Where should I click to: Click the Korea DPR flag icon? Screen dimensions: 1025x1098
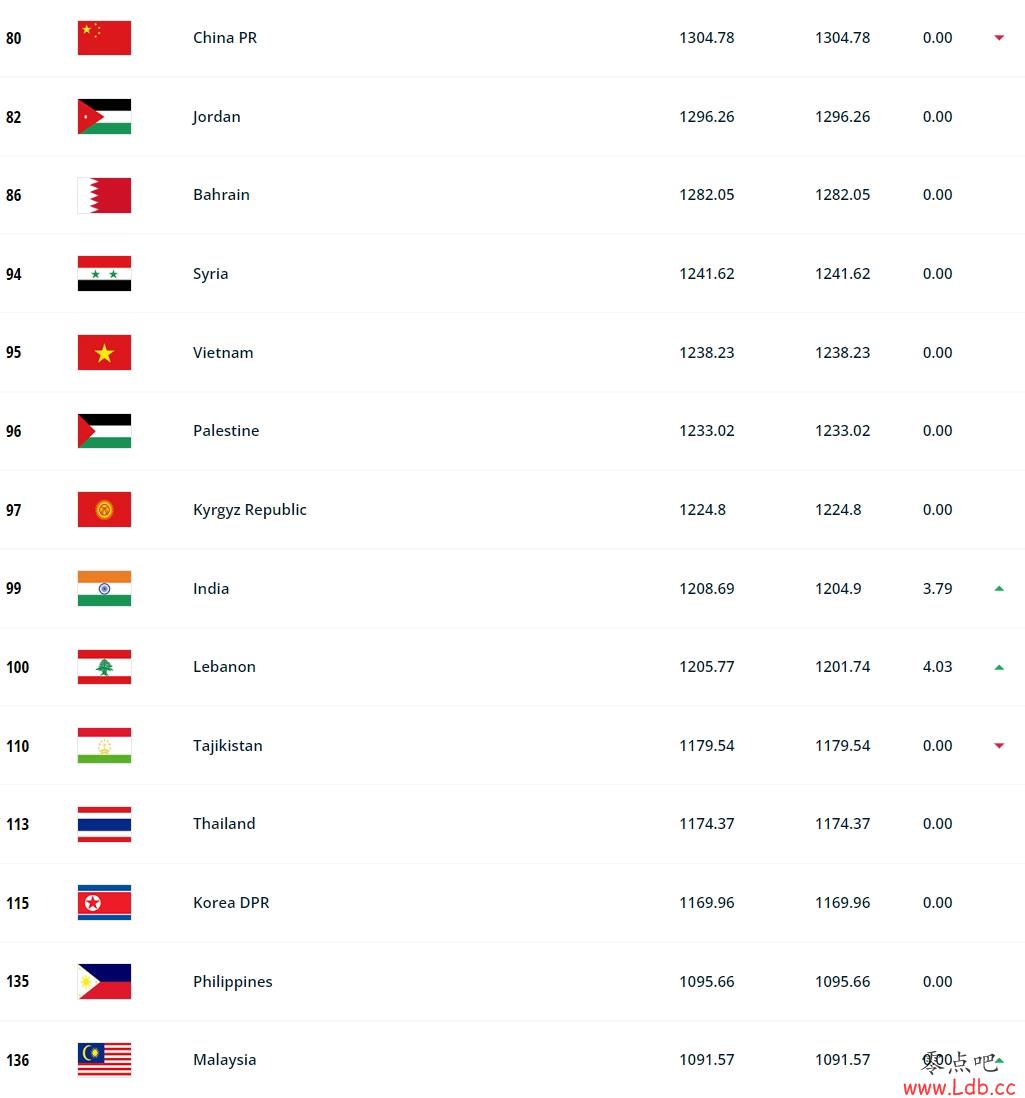(x=104, y=903)
